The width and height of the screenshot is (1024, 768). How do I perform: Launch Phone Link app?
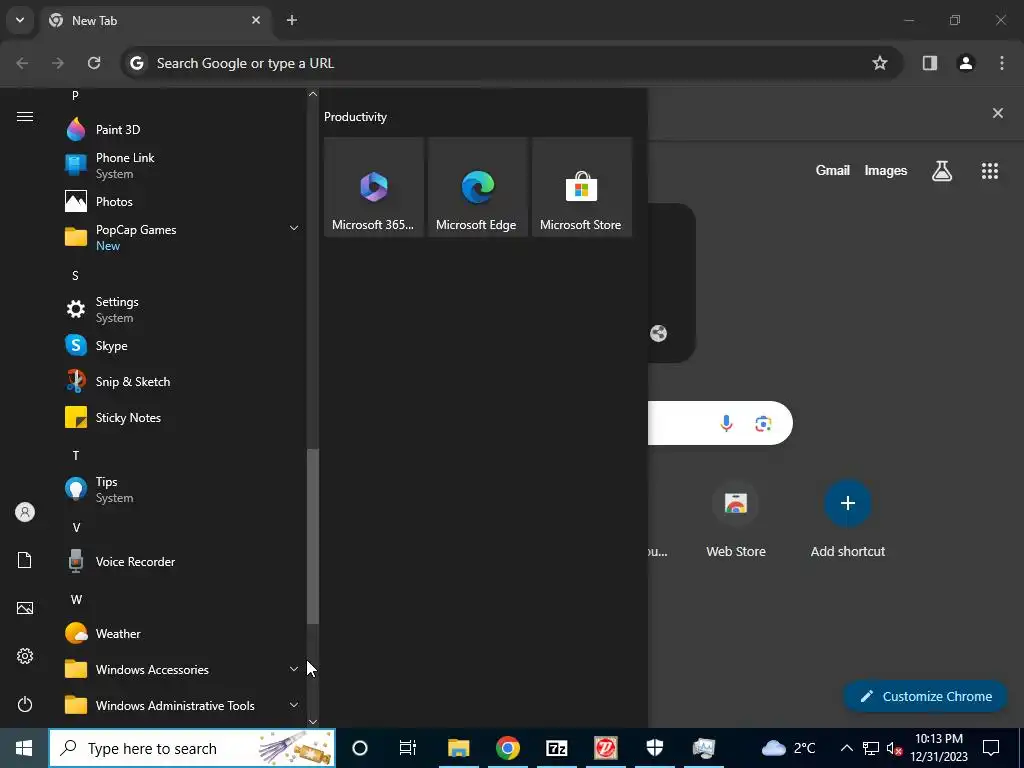pyautogui.click(x=183, y=165)
